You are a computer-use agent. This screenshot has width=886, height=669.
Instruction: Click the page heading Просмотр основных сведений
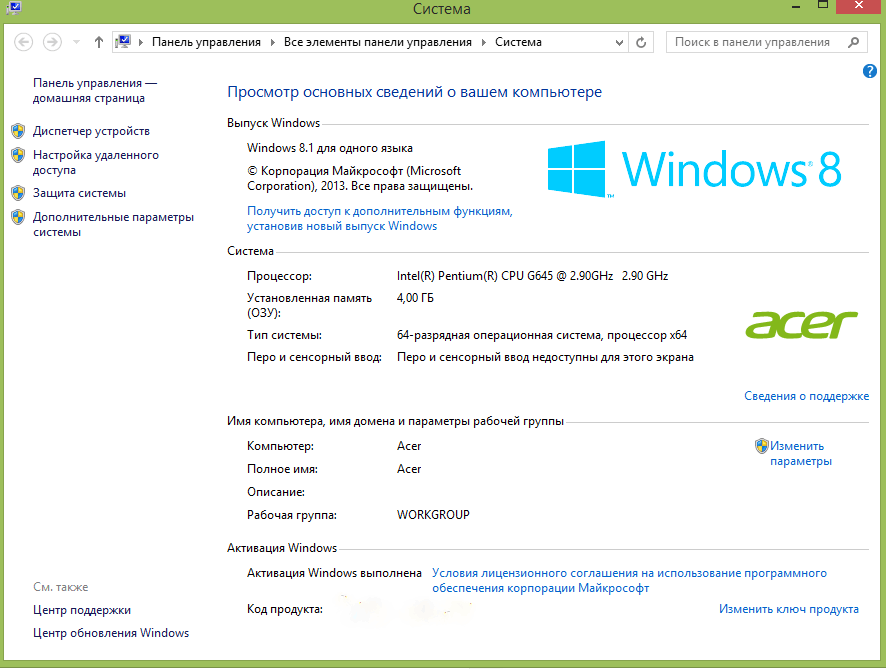tap(415, 92)
